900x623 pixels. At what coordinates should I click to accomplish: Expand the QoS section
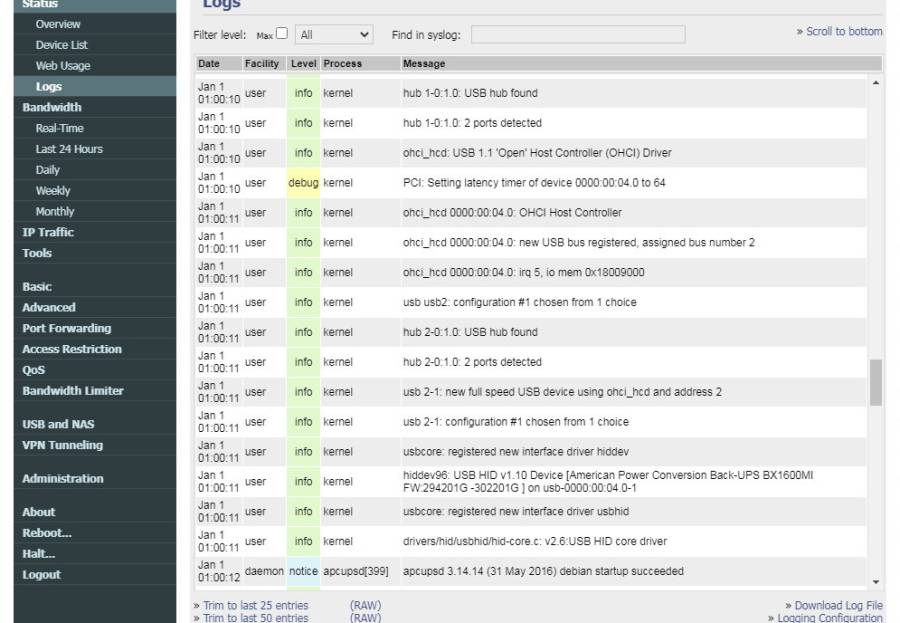pyautogui.click(x=33, y=370)
